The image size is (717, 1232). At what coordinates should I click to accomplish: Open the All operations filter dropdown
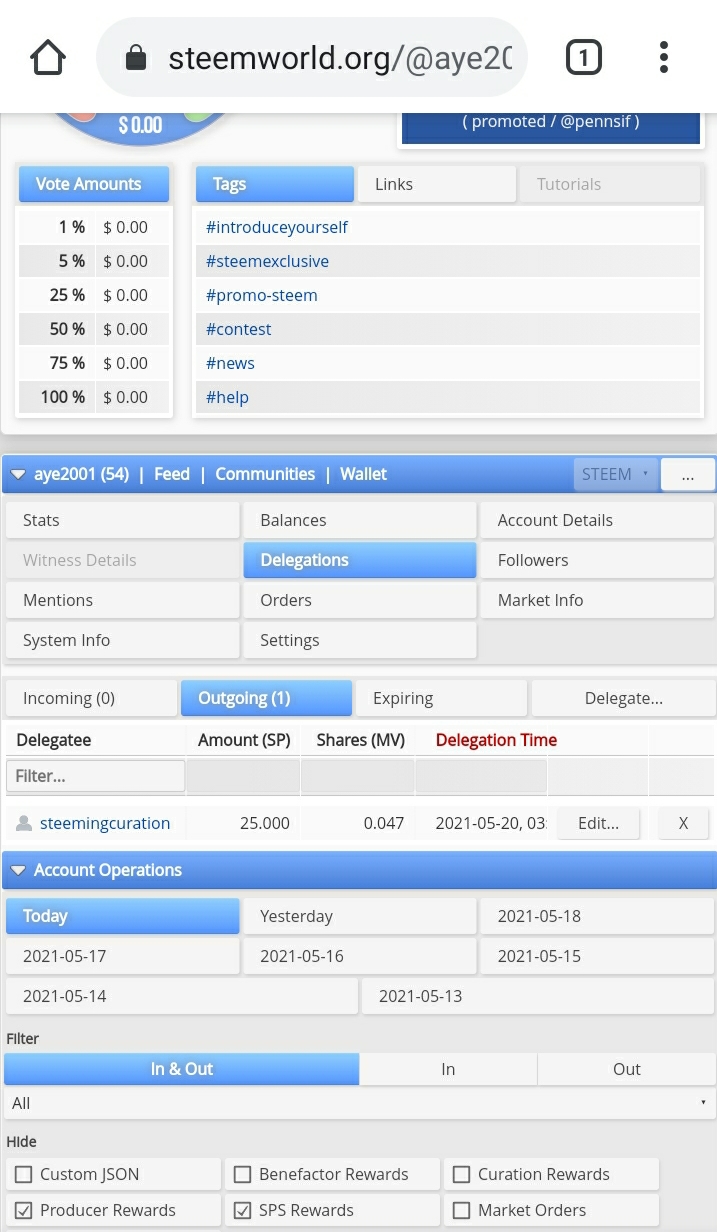pyautogui.click(x=358, y=1103)
